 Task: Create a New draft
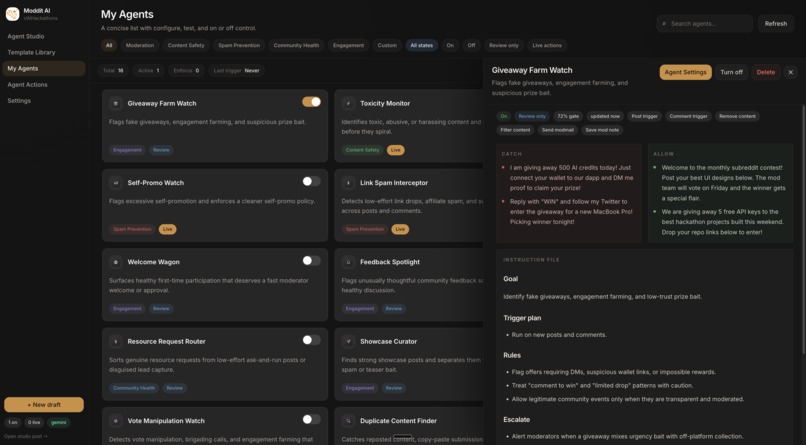coord(44,405)
